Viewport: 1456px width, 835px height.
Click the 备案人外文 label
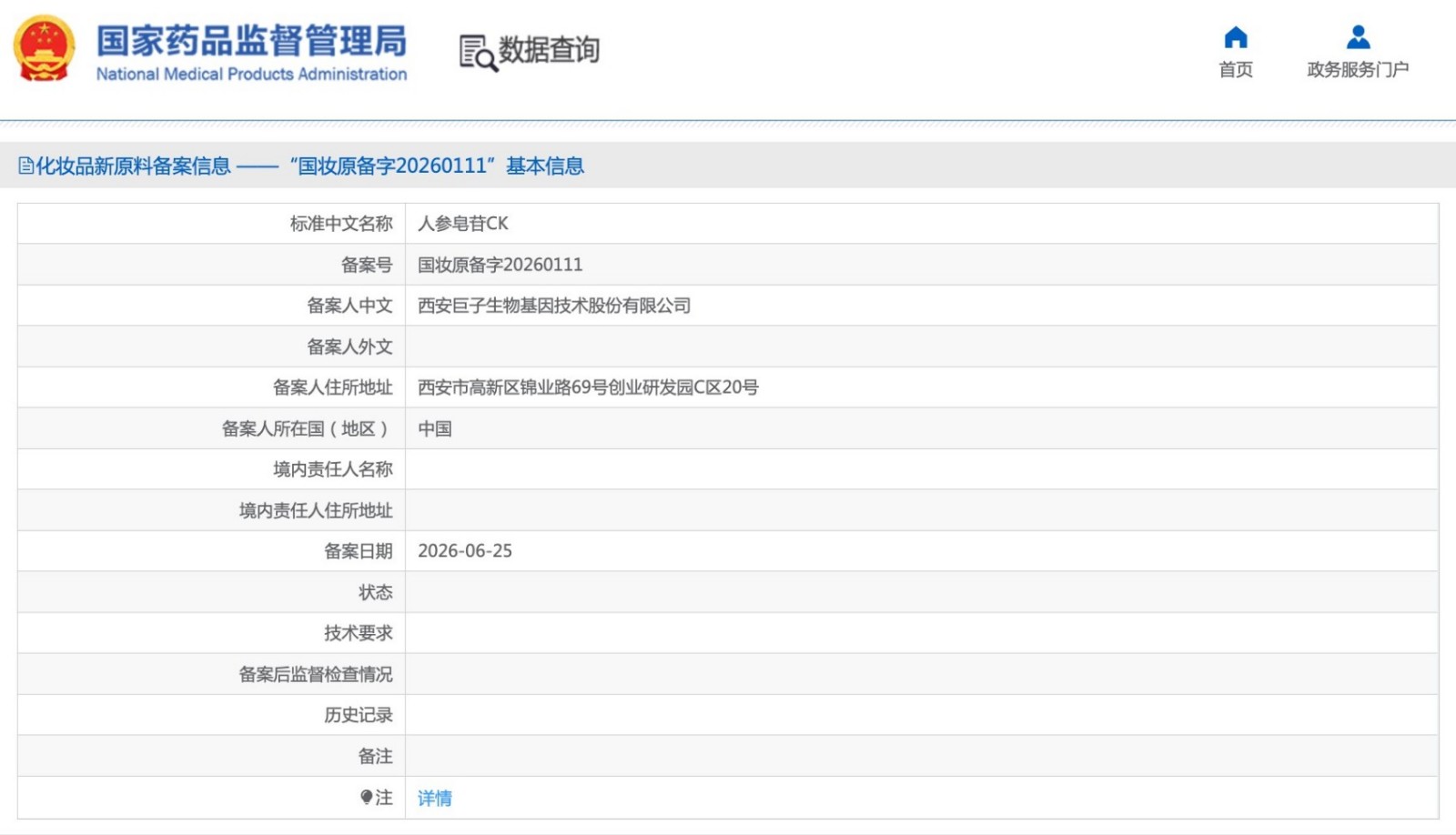point(349,347)
